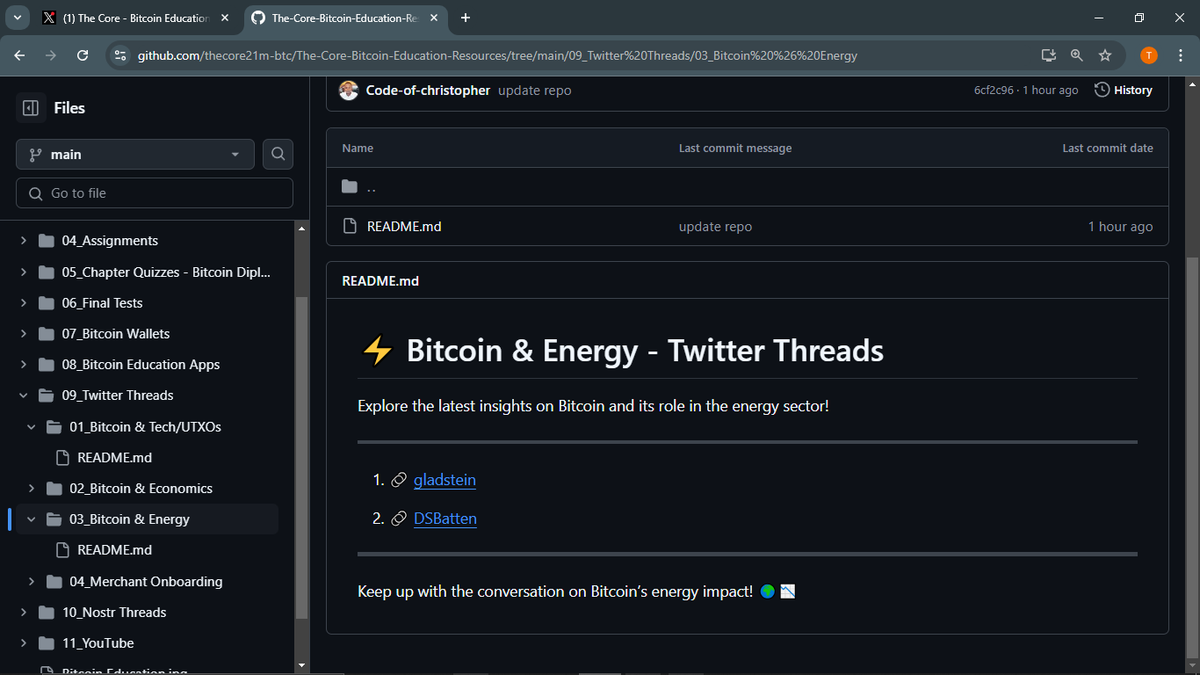Click the 04_Assignments folder icon
1200x675 pixels.
click(x=46, y=241)
